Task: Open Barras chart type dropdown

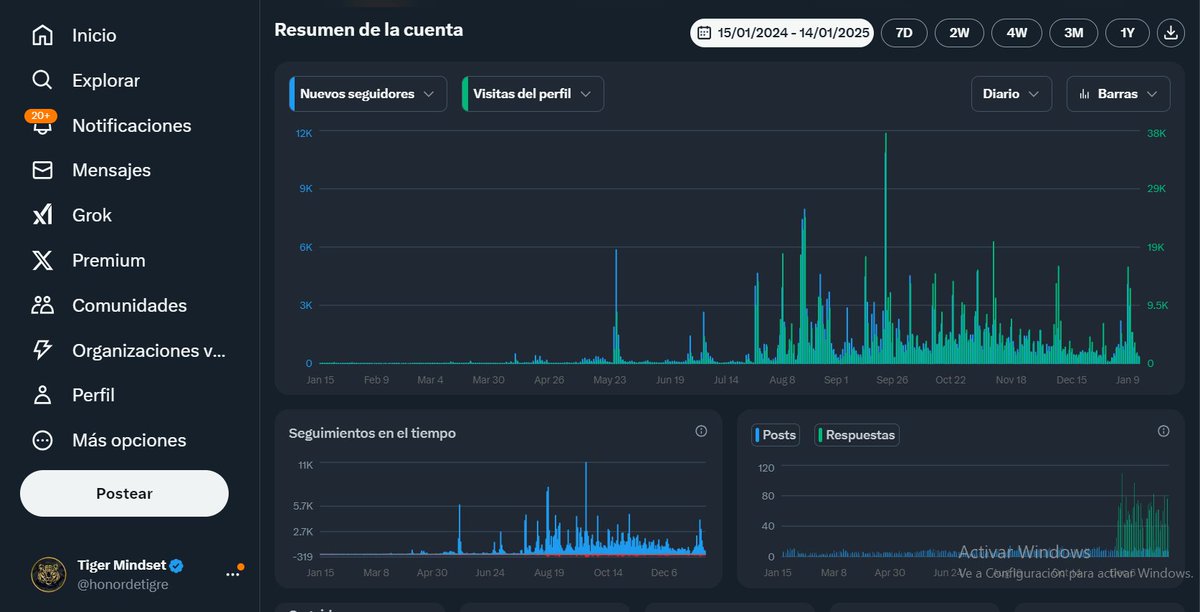Action: coord(1118,94)
